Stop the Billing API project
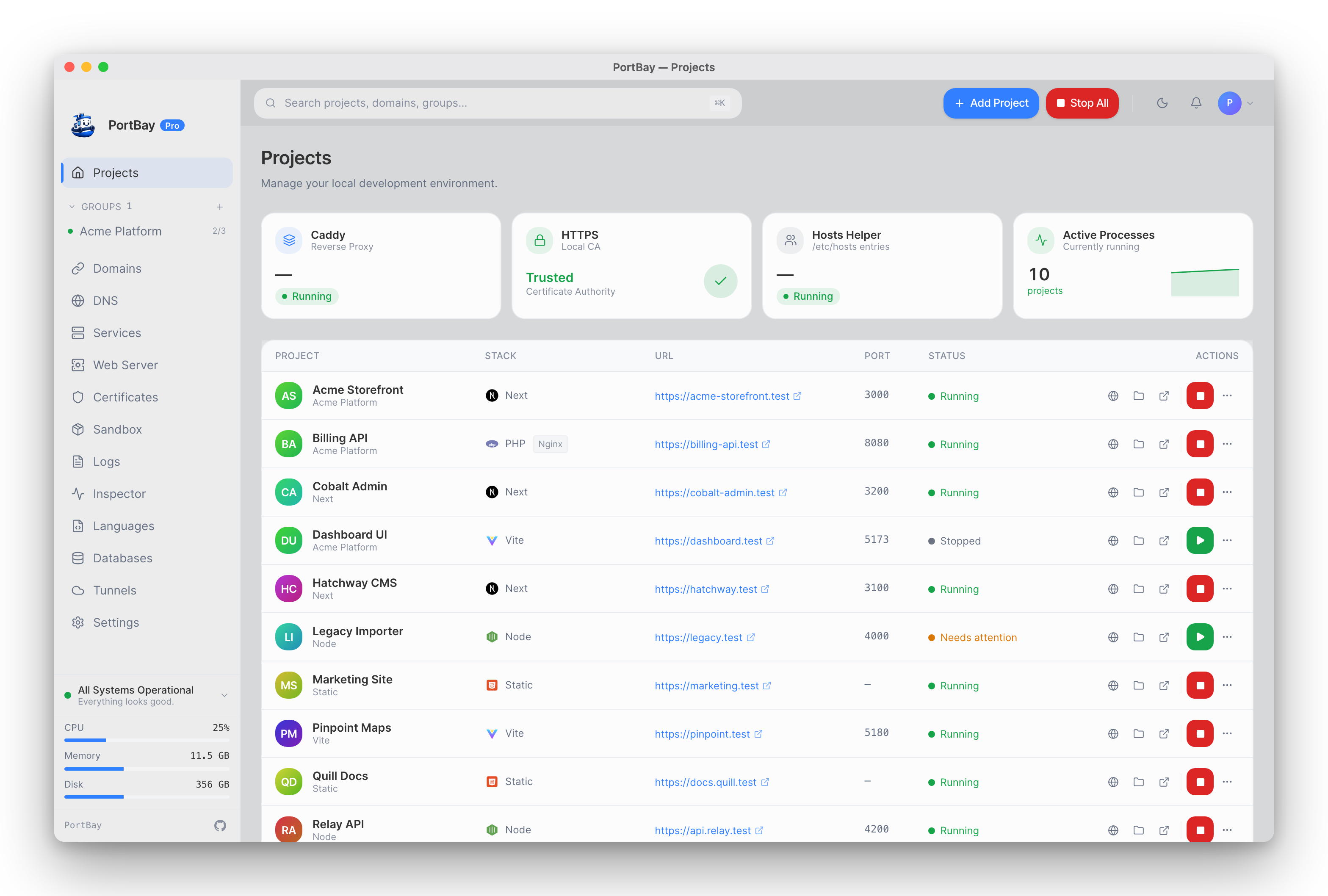The image size is (1328, 896). point(1200,444)
